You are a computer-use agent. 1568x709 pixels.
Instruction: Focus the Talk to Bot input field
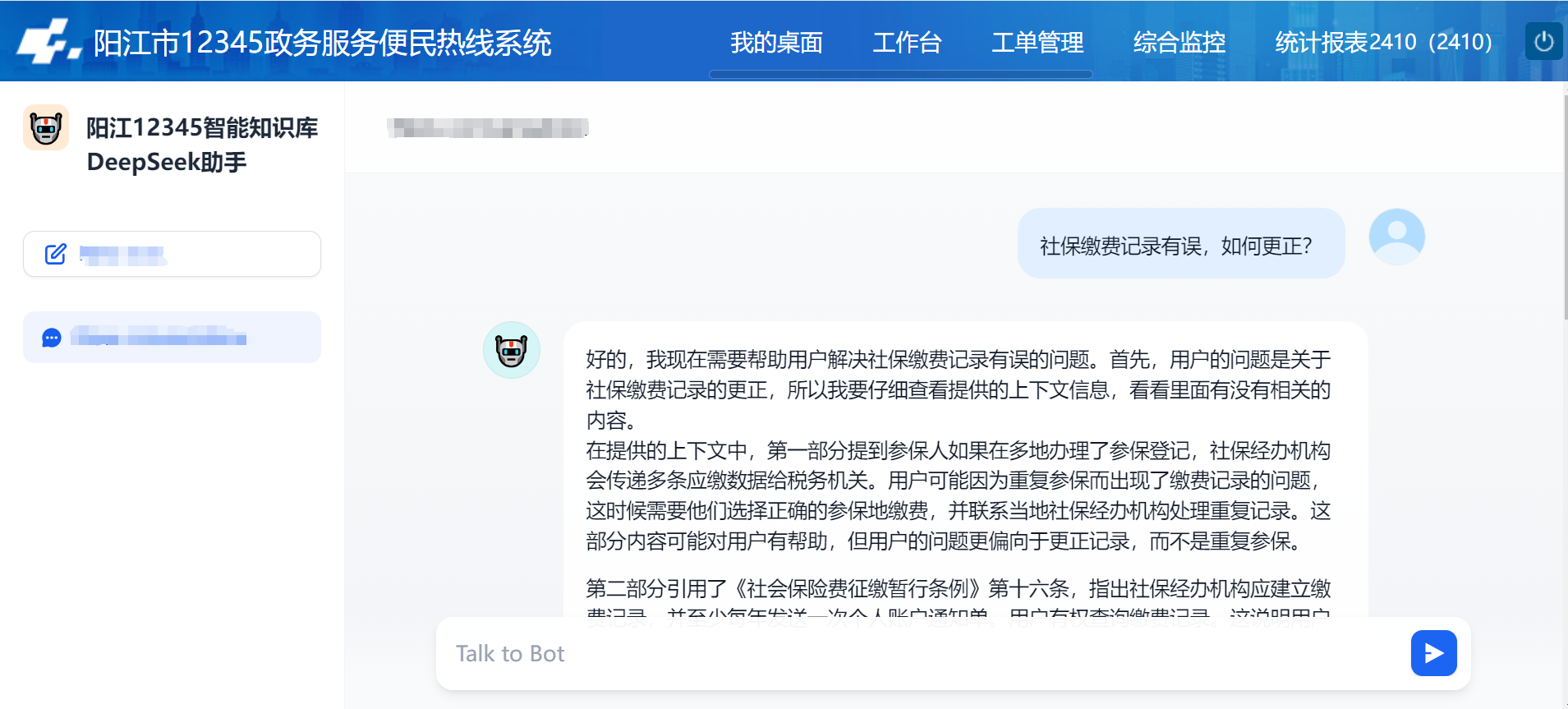click(920, 653)
